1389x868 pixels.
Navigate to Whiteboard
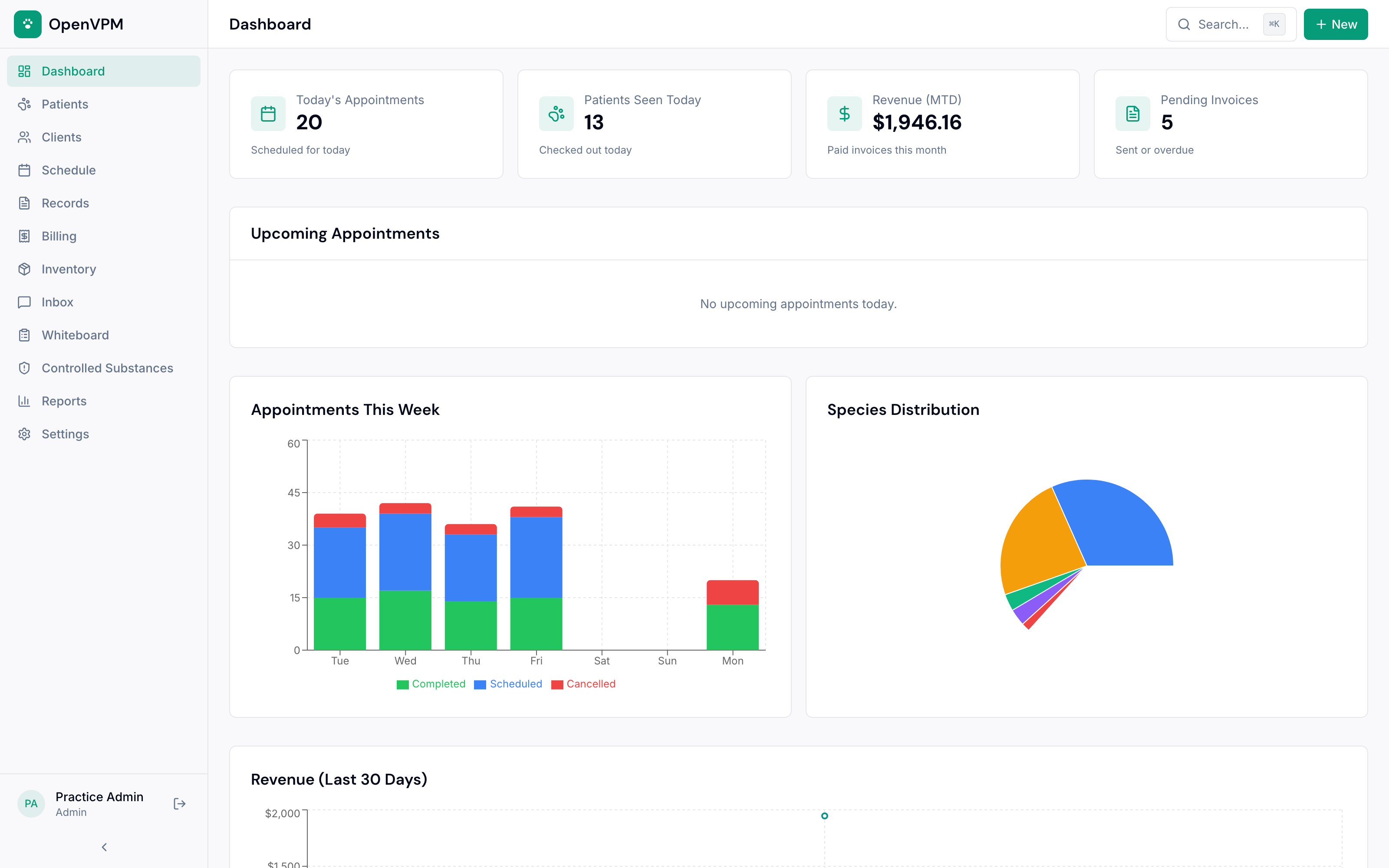tap(104, 335)
